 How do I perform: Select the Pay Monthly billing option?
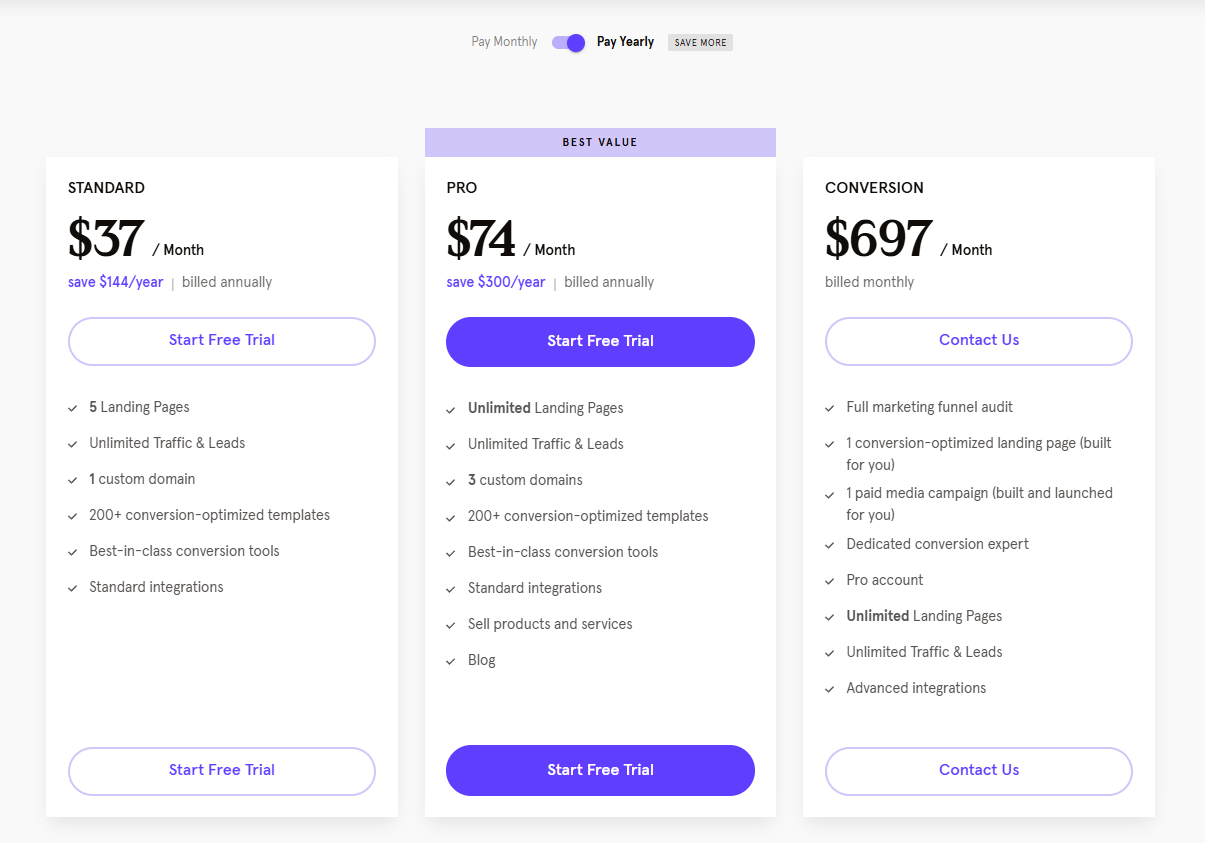pyautogui.click(x=504, y=42)
